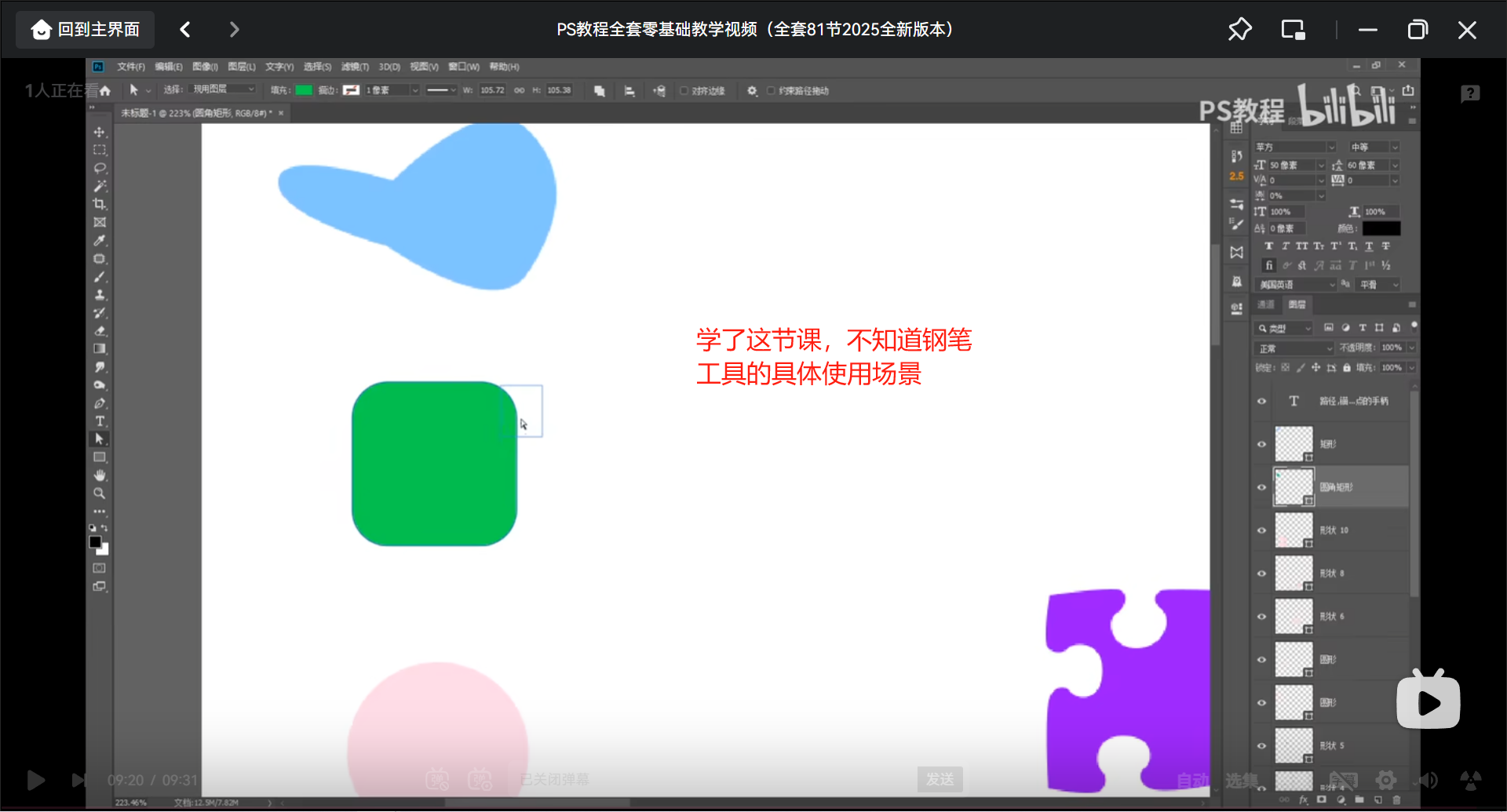Select the Crop tool
This screenshot has height=812, width=1507.
pyautogui.click(x=100, y=204)
